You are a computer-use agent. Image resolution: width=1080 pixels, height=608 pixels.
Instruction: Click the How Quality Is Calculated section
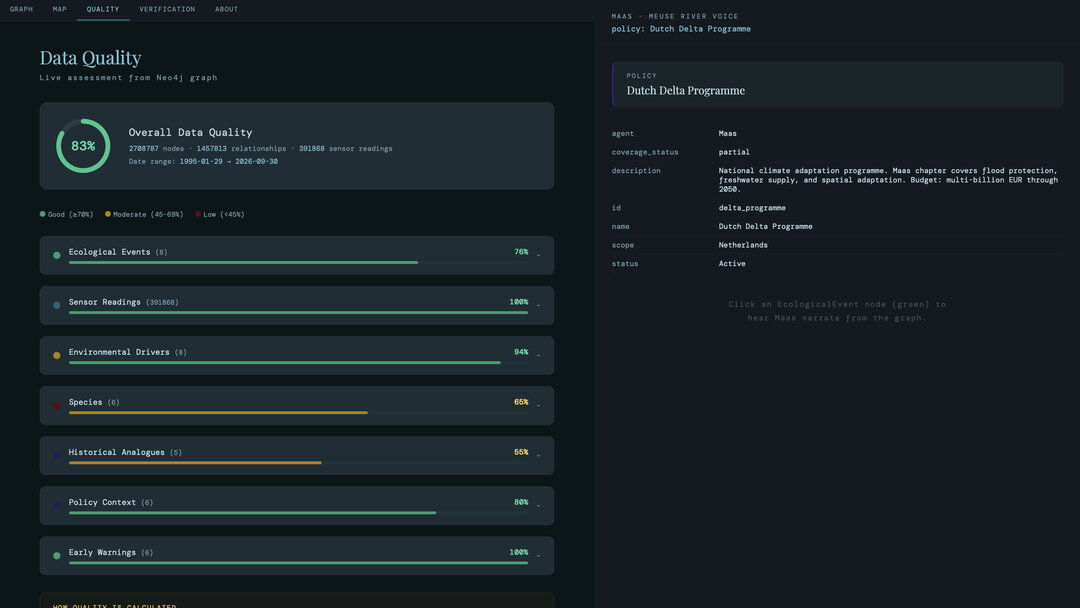[x=297, y=600]
